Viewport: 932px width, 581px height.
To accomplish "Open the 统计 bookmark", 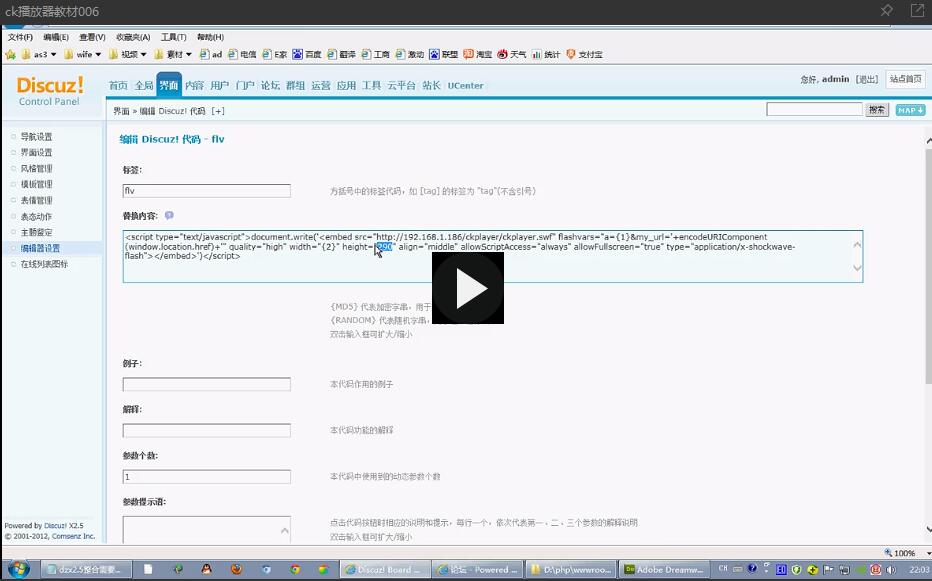I will pyautogui.click(x=546, y=54).
